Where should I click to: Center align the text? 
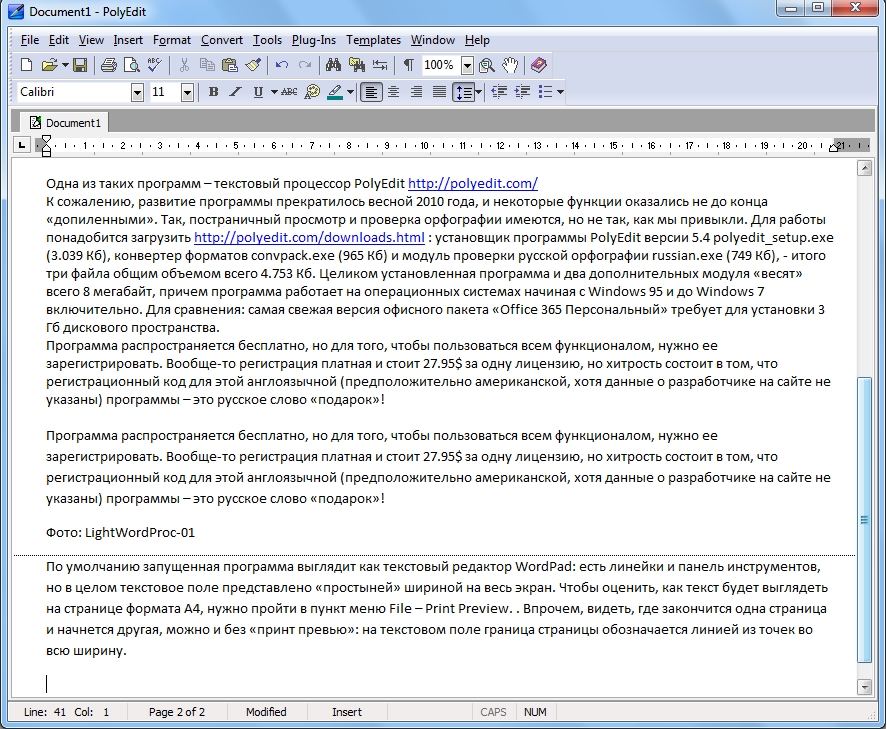pyautogui.click(x=394, y=92)
